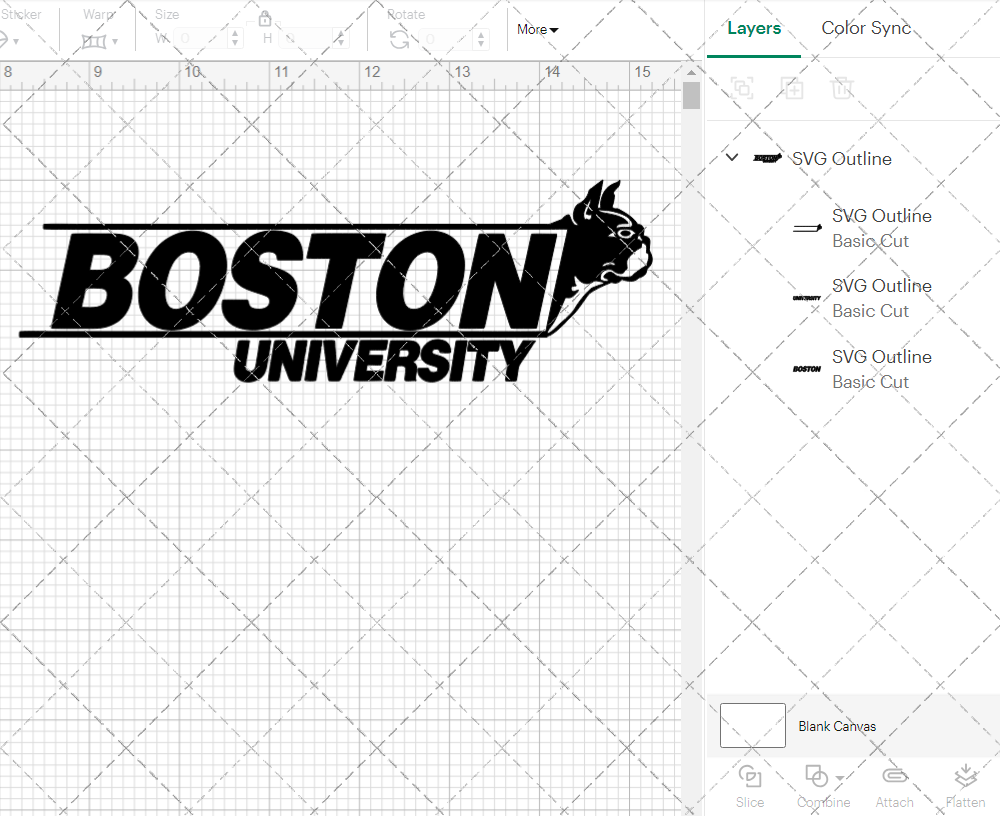Apply the Flatten tool
The height and width of the screenshot is (816, 1000).
[x=965, y=785]
